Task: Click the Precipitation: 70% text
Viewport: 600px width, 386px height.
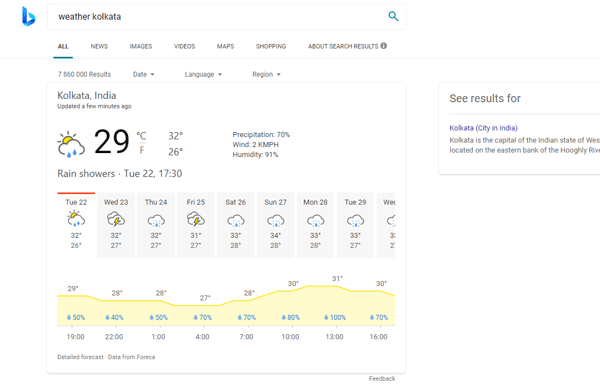Action: tap(261, 135)
